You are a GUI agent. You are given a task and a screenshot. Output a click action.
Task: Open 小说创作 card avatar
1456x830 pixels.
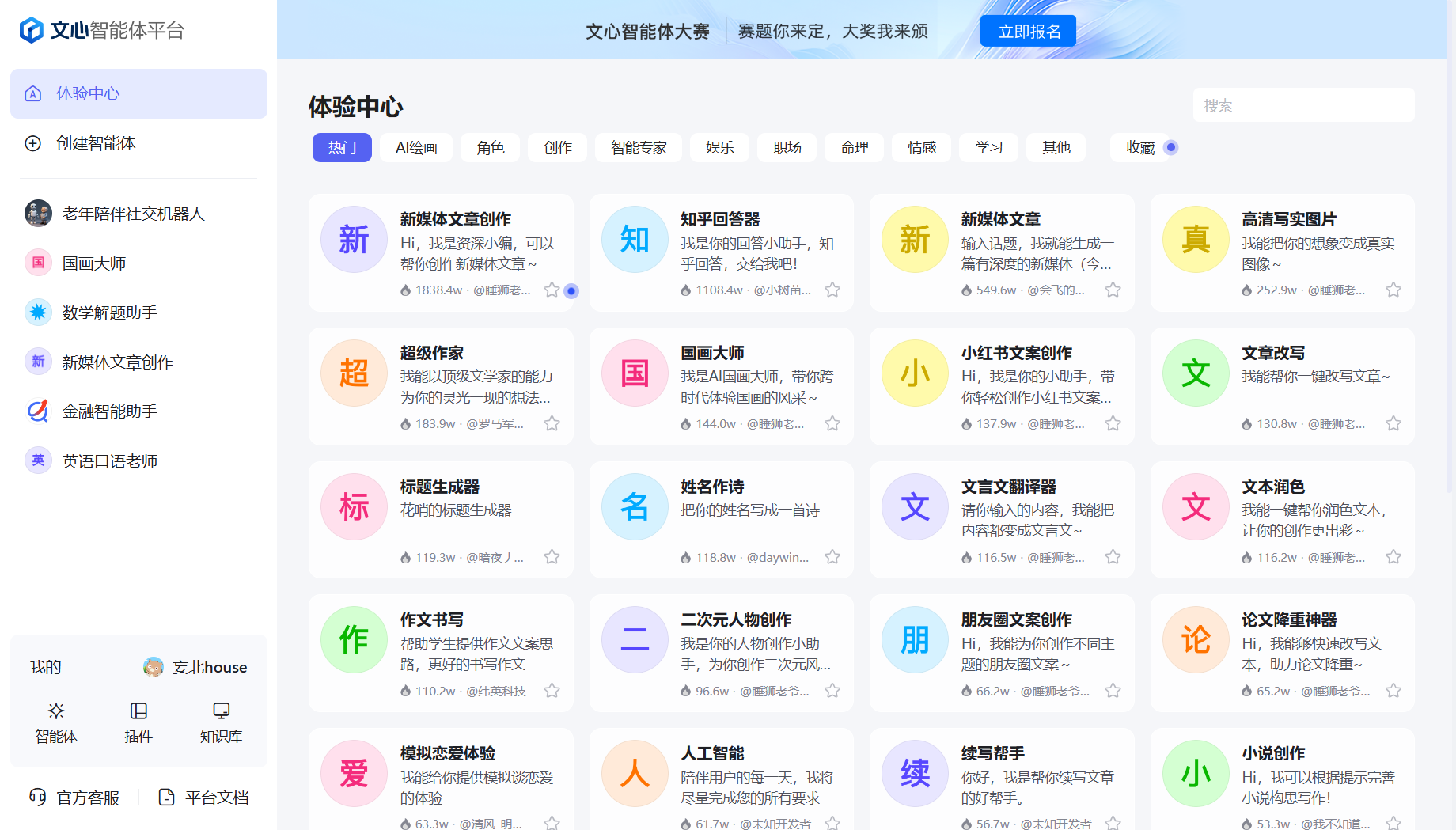(x=1196, y=773)
